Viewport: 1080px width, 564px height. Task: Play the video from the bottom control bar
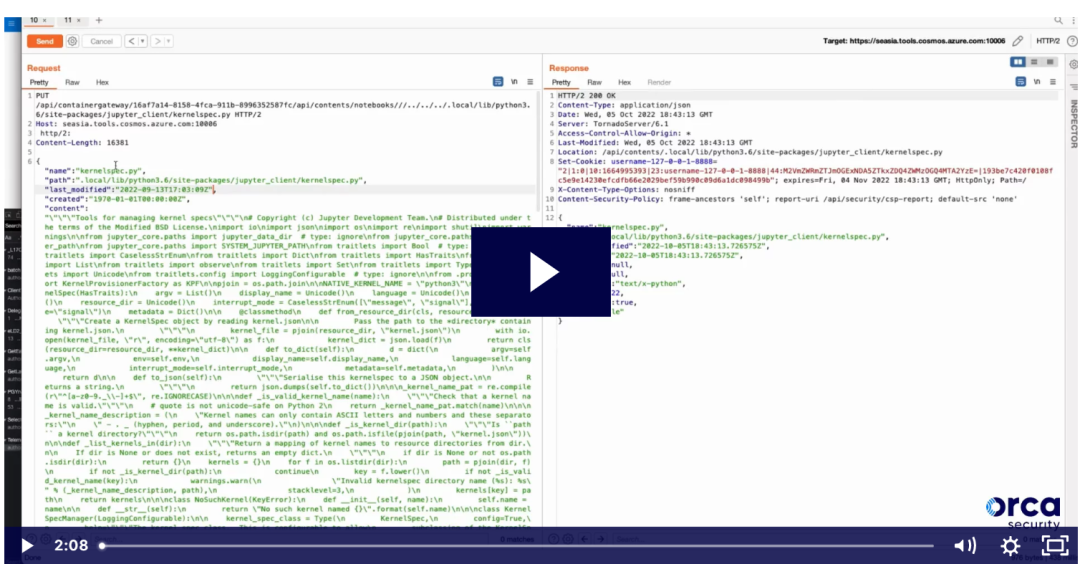26,546
